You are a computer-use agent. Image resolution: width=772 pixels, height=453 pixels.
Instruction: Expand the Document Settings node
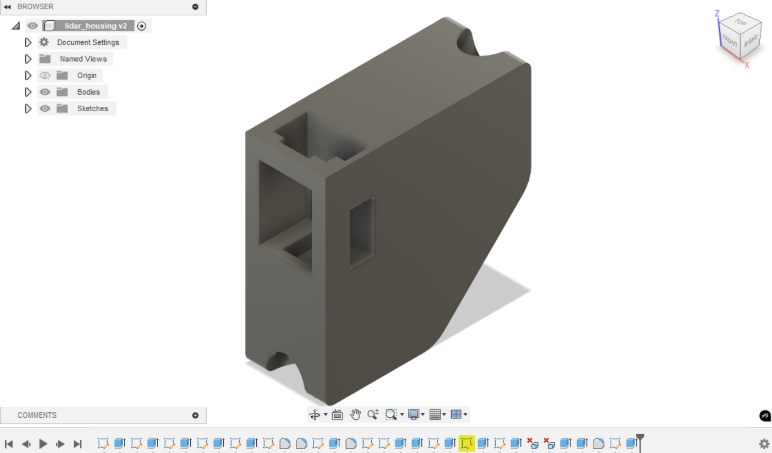(x=28, y=42)
